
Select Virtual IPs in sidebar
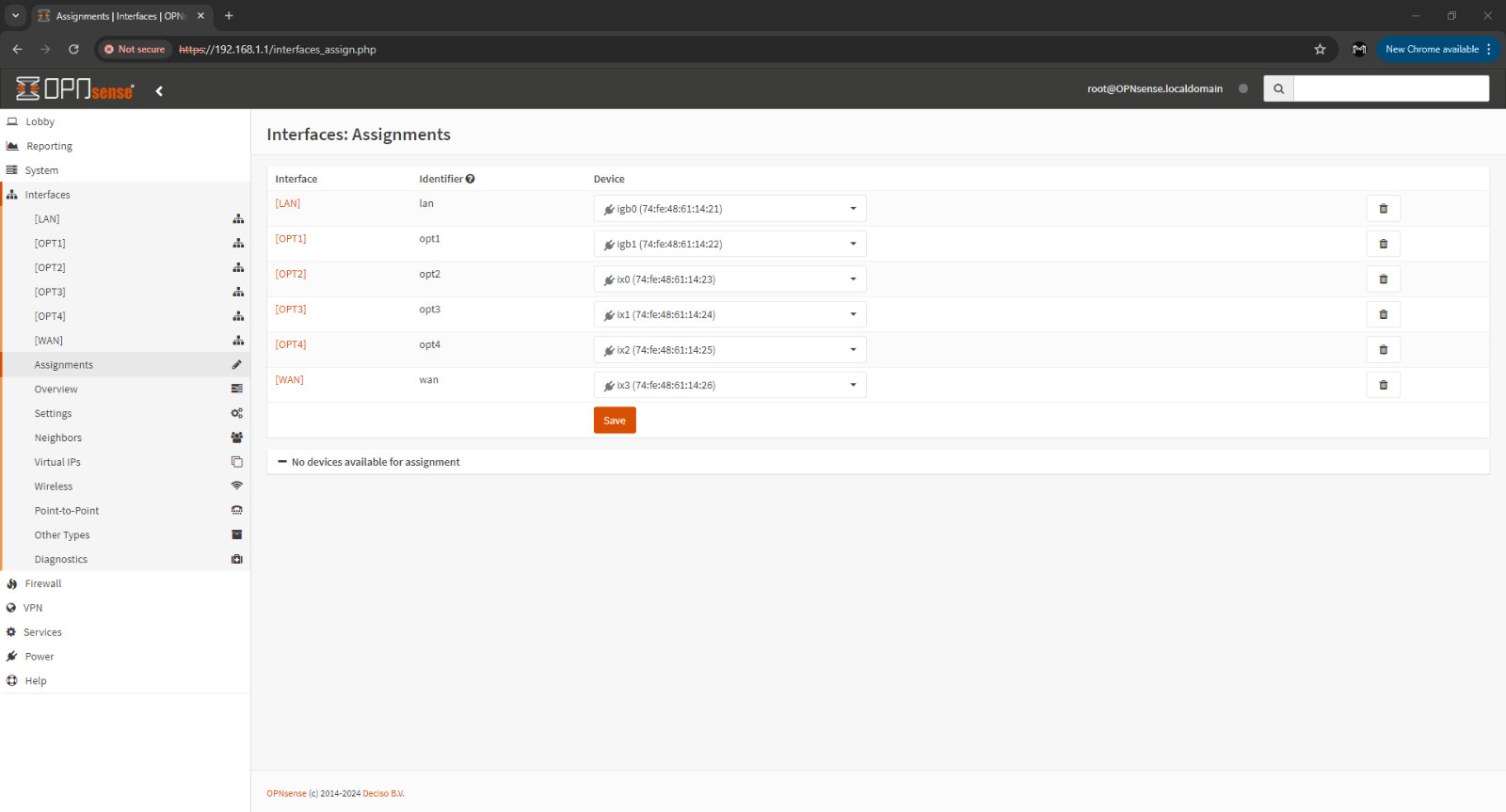click(x=125, y=462)
